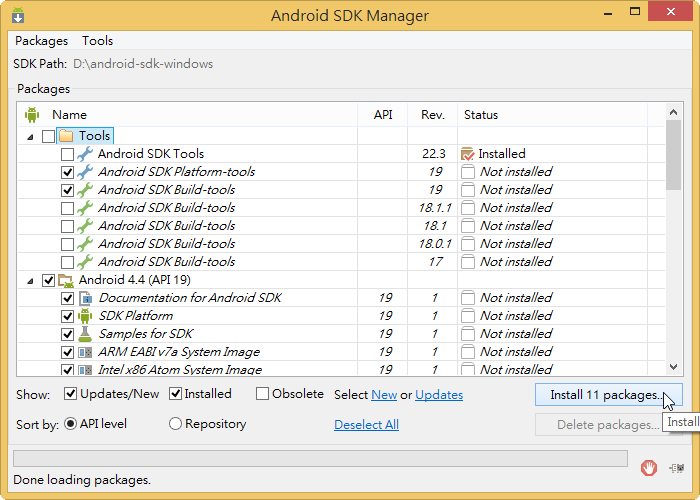Click the Install 11 packages button
Screen dimensions: 700x500
point(608,395)
